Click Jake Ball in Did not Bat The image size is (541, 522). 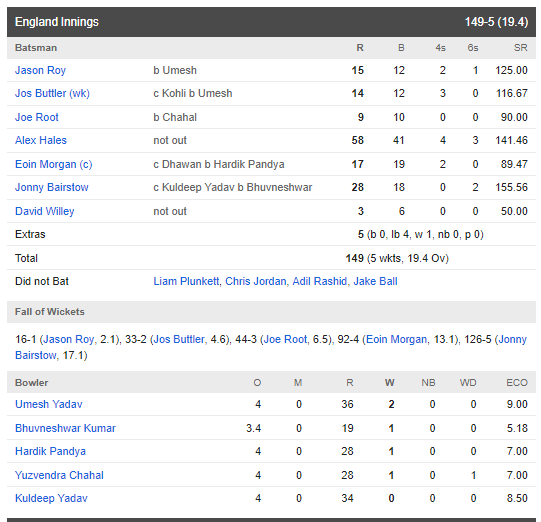point(375,282)
